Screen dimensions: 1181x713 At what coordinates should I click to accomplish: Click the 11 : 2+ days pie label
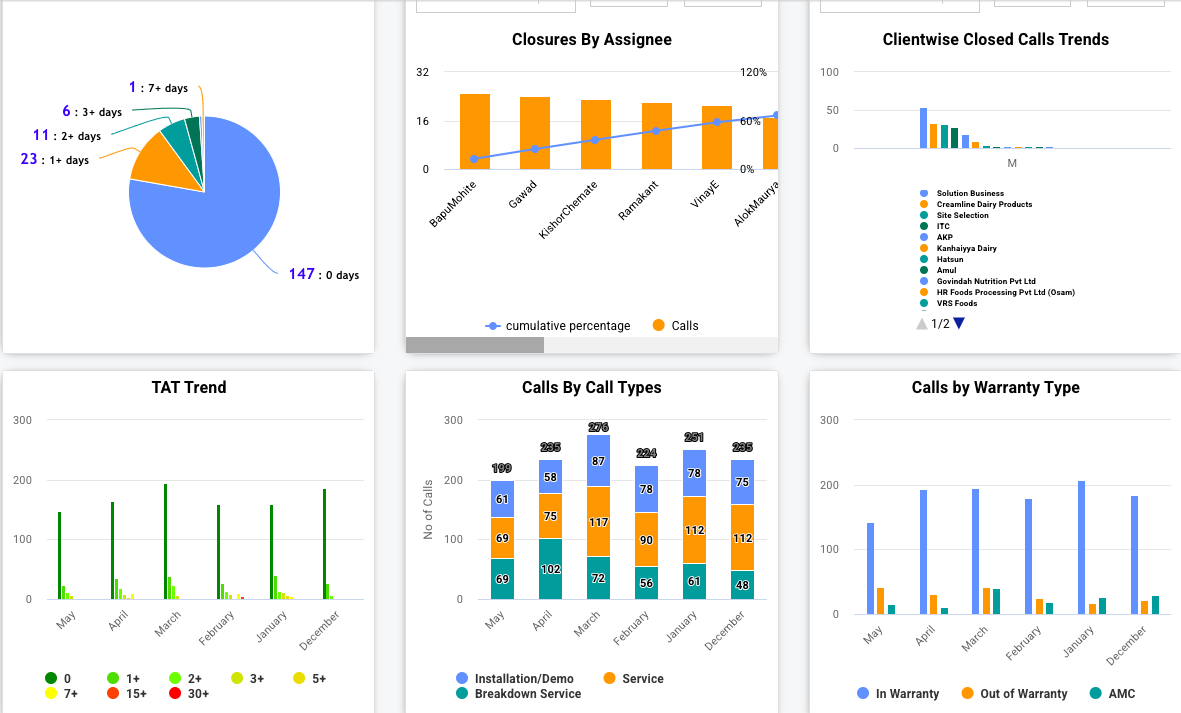point(67,136)
